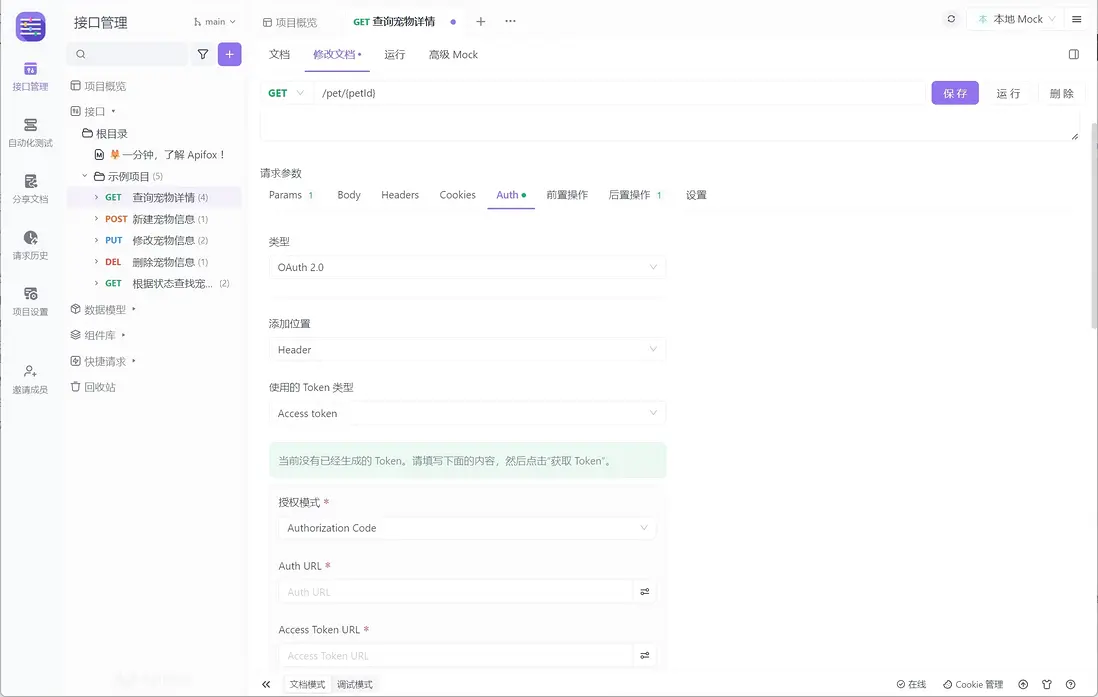Open the 本地 Mock environment dropdown
The width and height of the screenshot is (1098, 697).
tap(1016, 19)
